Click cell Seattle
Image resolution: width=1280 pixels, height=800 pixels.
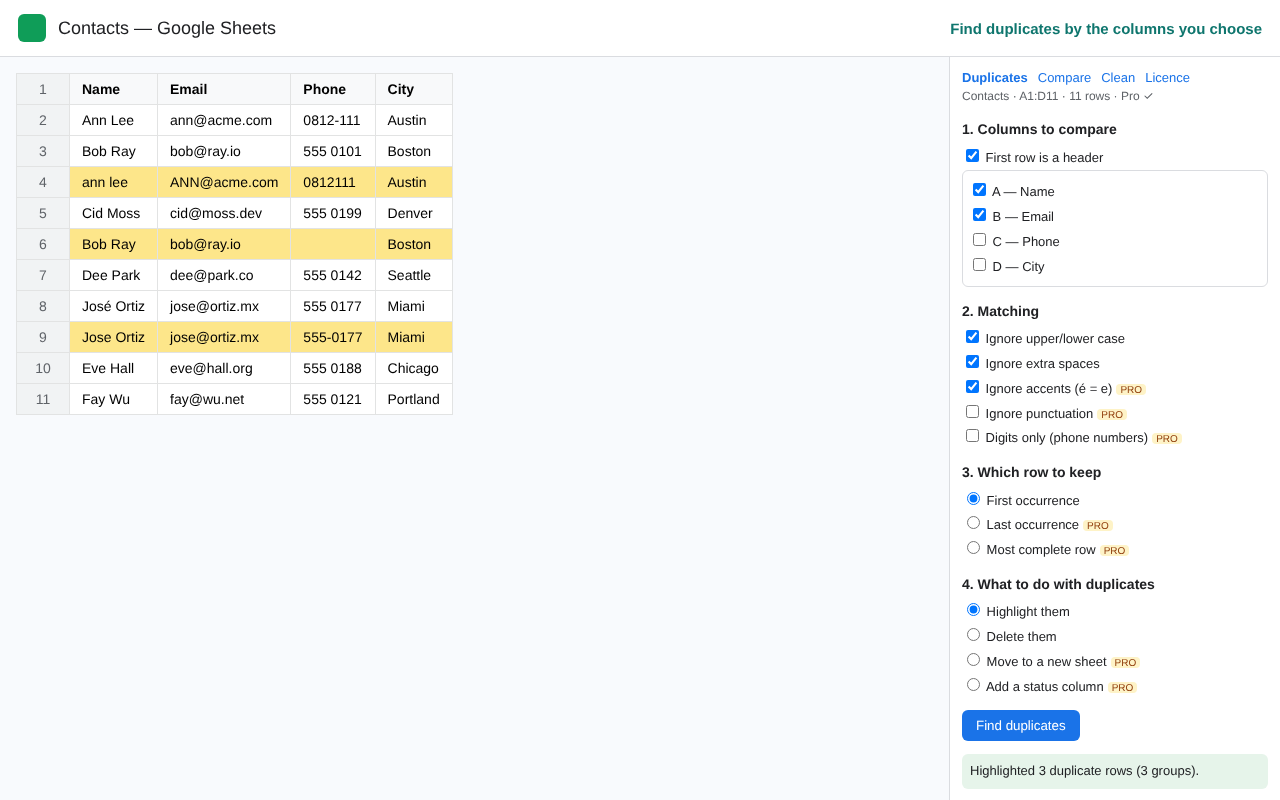[x=414, y=275]
